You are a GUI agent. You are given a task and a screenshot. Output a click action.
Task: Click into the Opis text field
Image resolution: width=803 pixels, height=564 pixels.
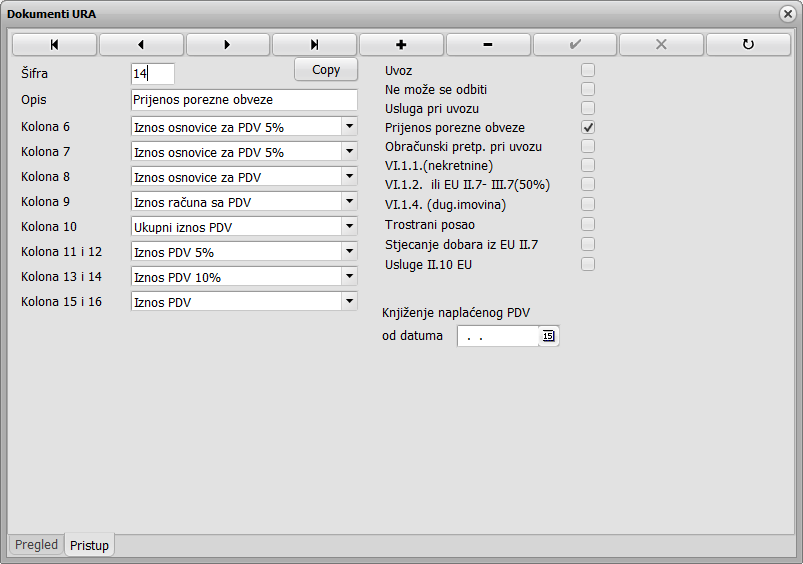coord(244,100)
